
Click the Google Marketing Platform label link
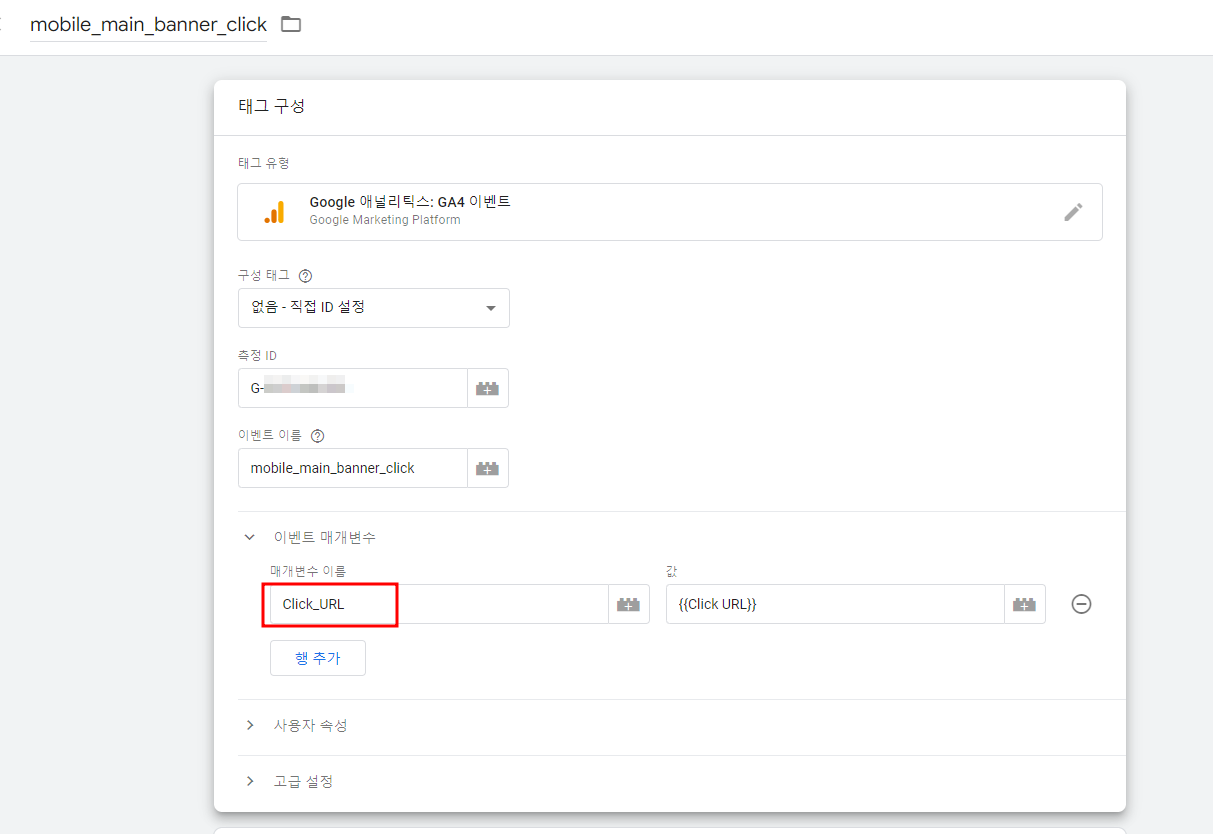384,216
